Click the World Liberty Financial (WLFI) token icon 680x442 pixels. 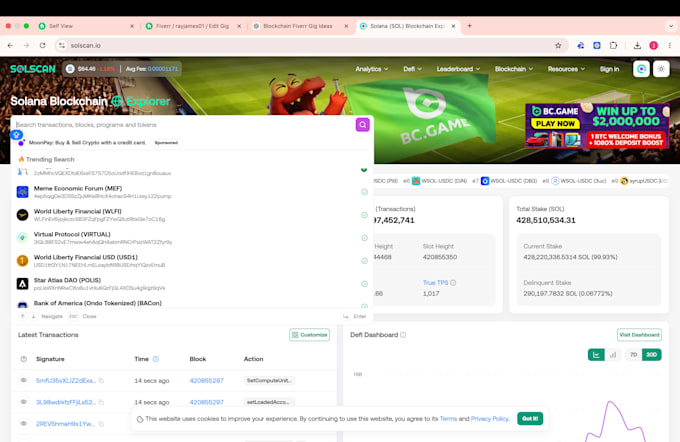23,215
